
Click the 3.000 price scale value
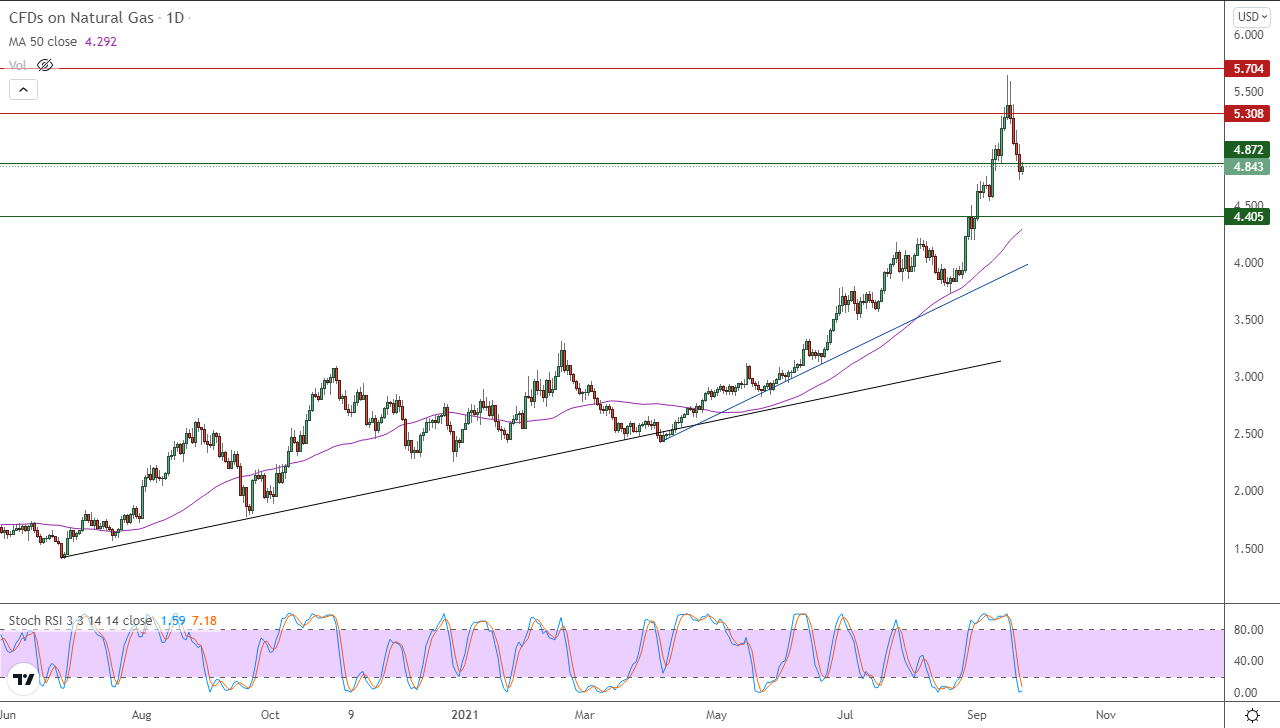coord(1249,377)
